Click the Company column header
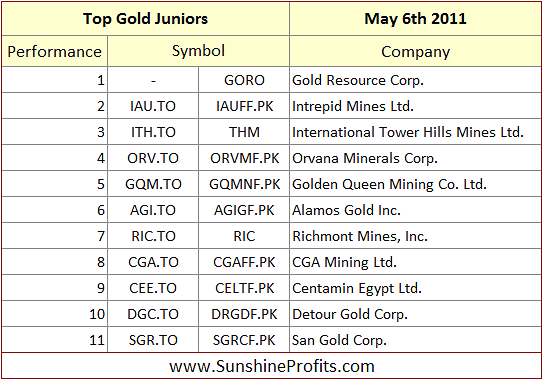This screenshot has height=380, width=543. pyautogui.click(x=415, y=52)
